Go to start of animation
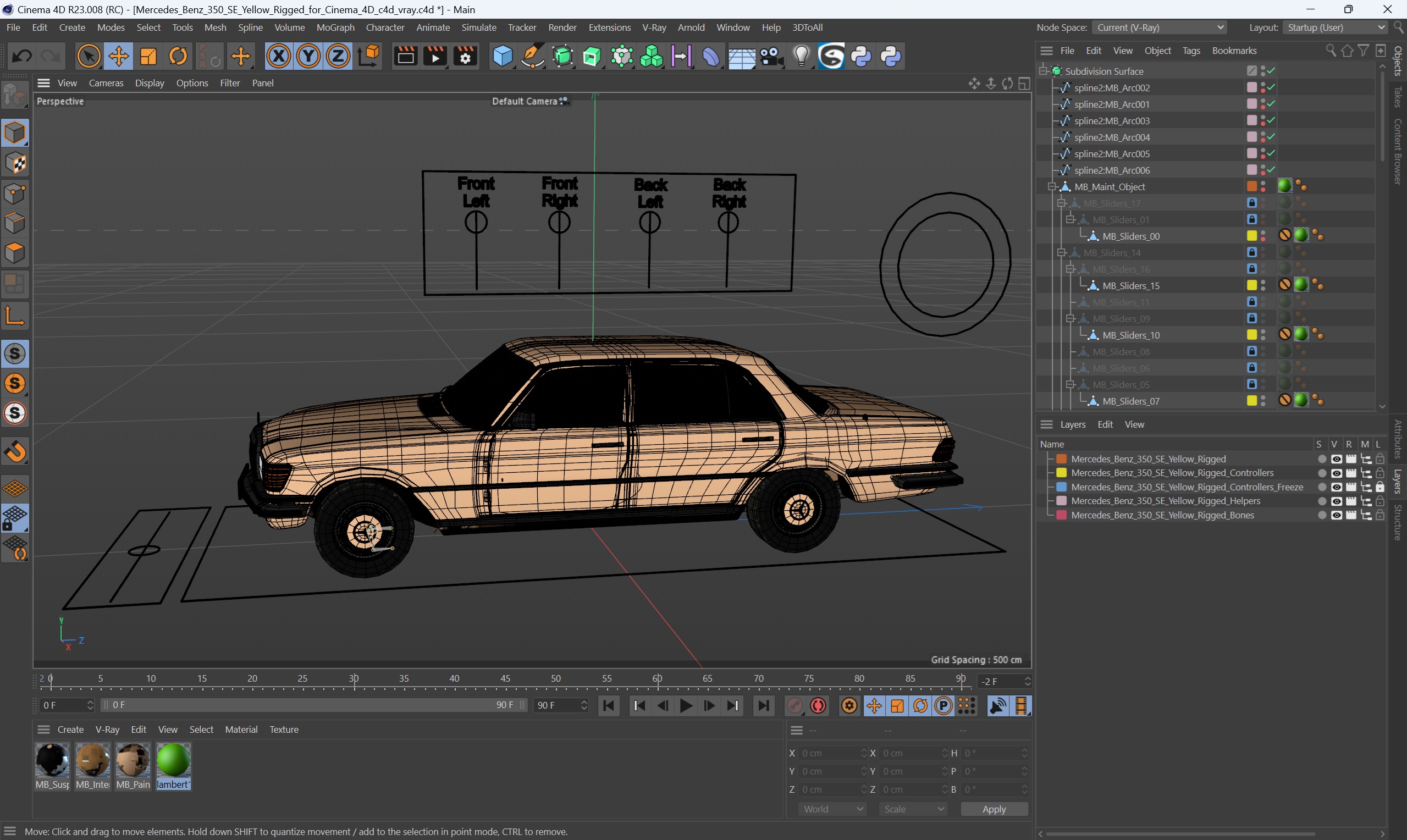1407x840 pixels. click(609, 705)
